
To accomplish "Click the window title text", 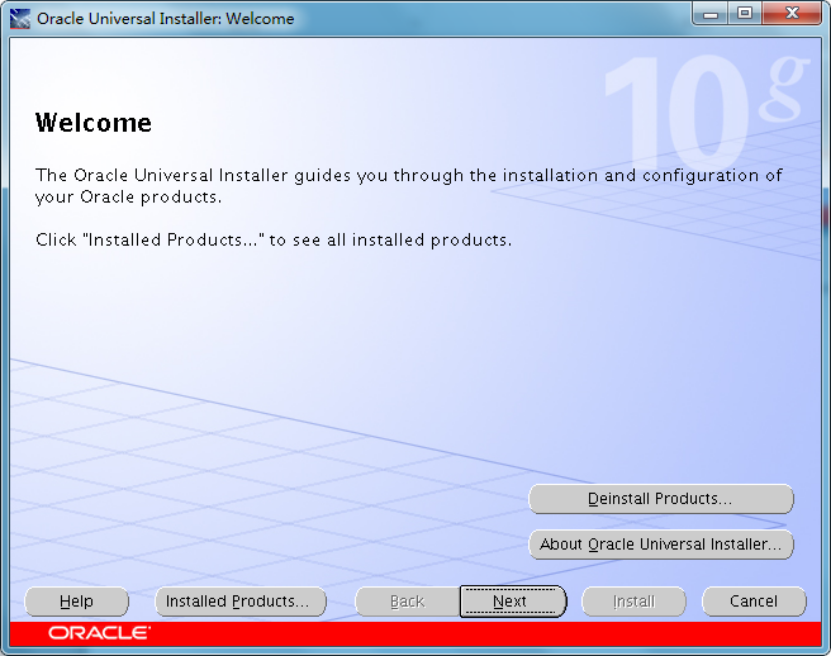I will pyautogui.click(x=166, y=19).
